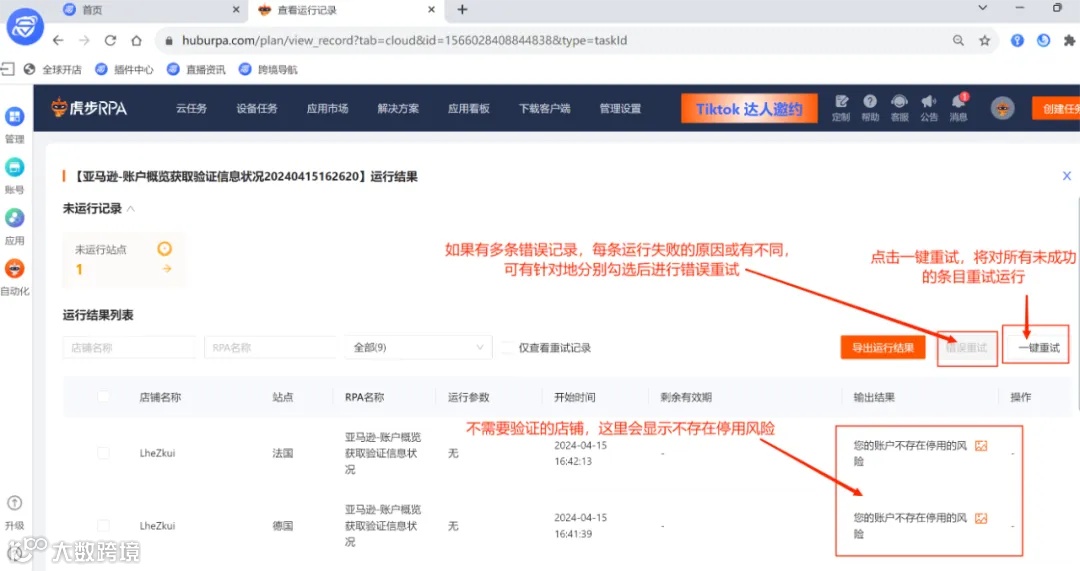The width and height of the screenshot is (1080, 571).
Task: Open the 应用市场 menu
Action: click(327, 108)
